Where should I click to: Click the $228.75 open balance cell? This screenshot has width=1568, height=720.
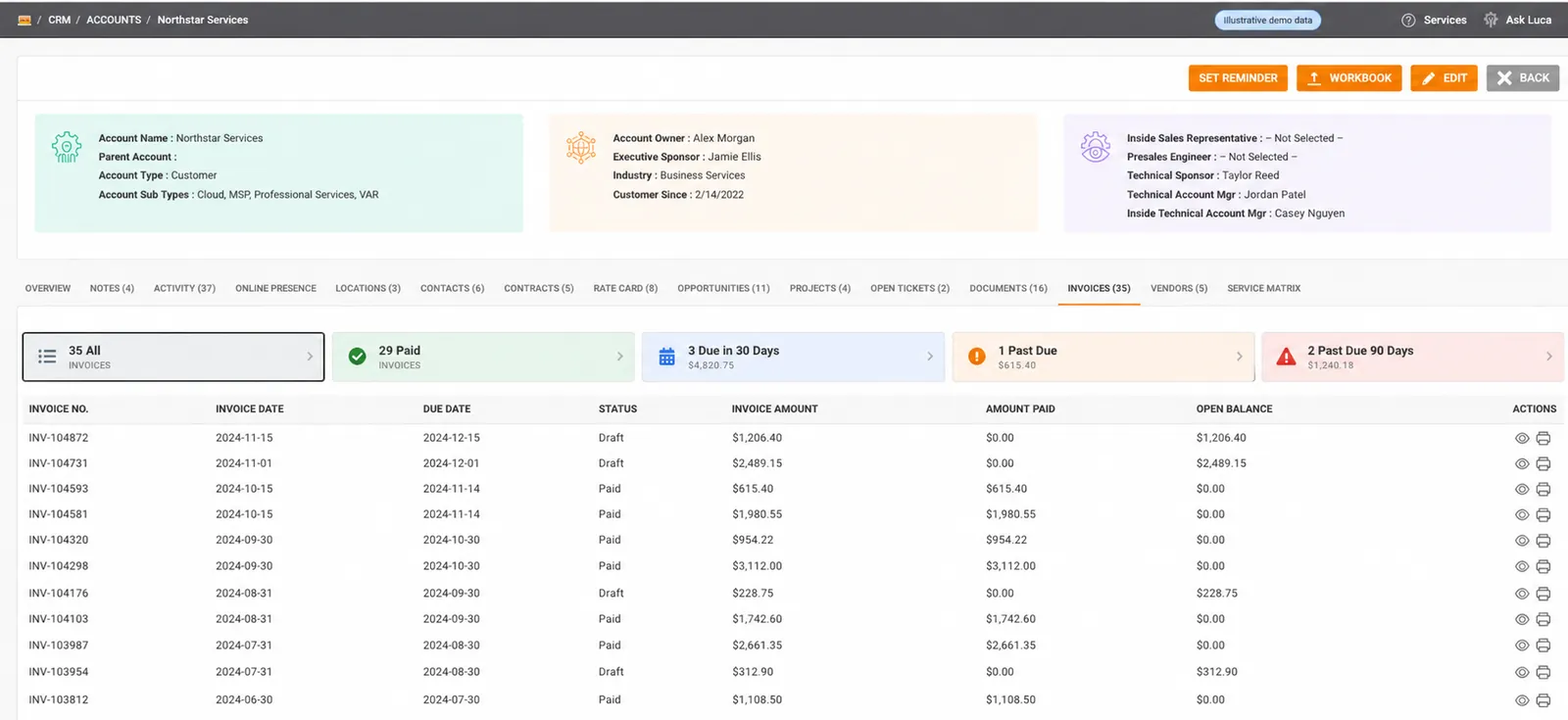tap(1216, 594)
